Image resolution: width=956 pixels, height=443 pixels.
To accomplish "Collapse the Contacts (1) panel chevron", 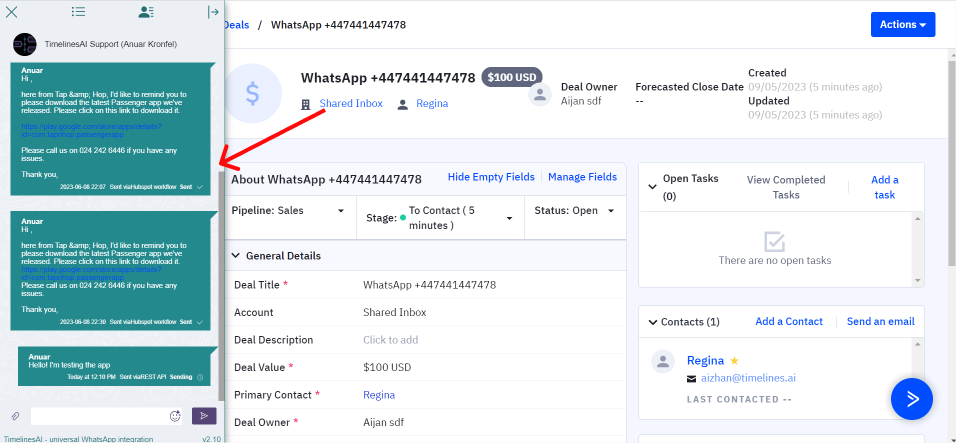I will tap(654, 322).
